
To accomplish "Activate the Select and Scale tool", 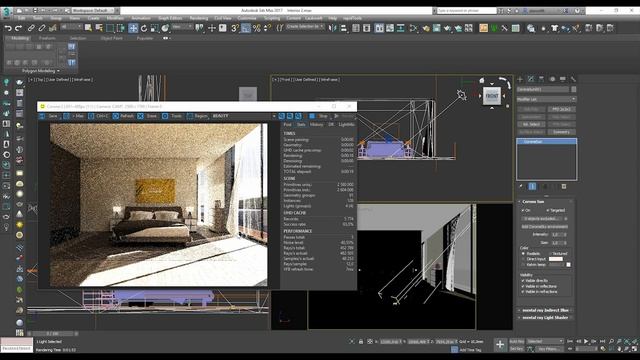I will (154, 28).
